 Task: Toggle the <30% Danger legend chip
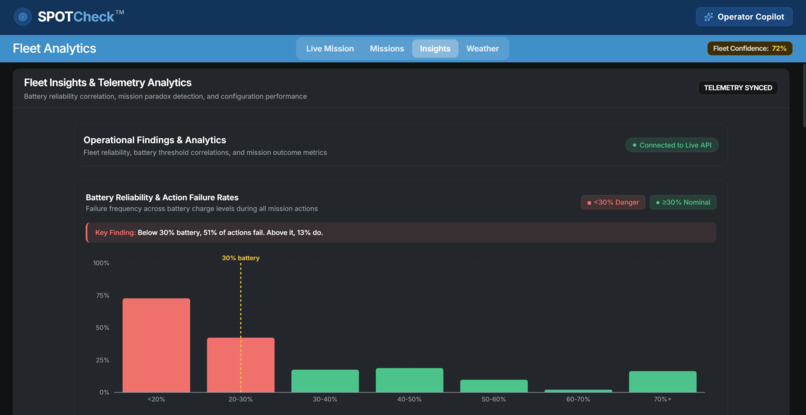(613, 203)
